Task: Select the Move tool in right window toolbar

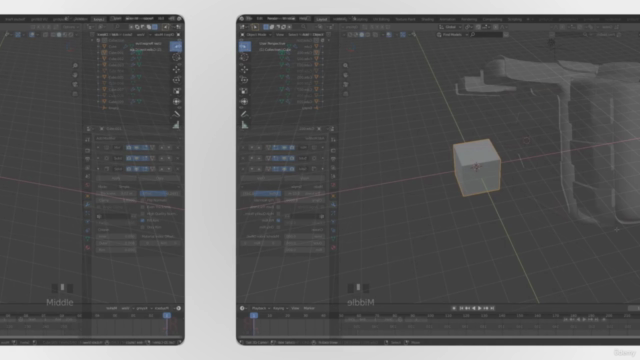Action: point(244,69)
